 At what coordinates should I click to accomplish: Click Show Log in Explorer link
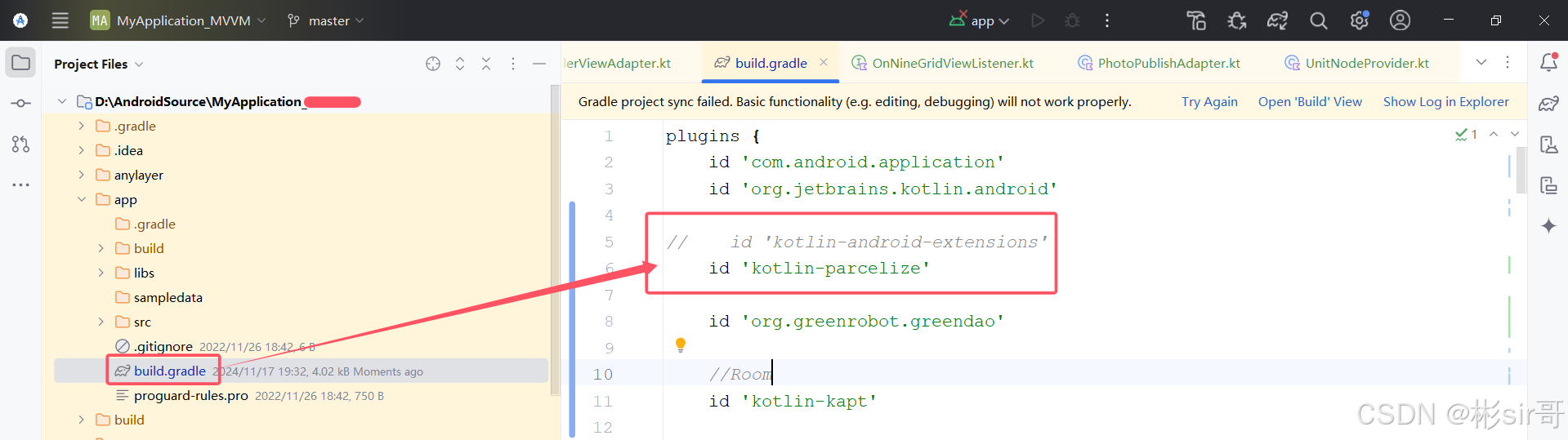[1446, 102]
